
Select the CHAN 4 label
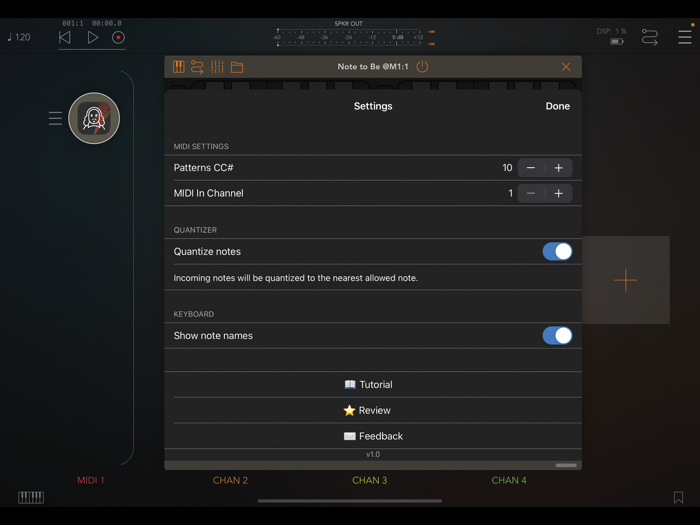pyautogui.click(x=509, y=480)
